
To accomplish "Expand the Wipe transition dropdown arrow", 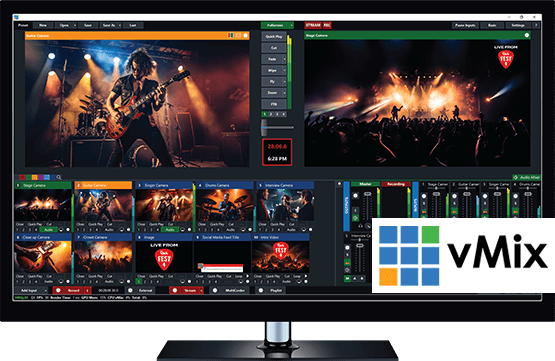I will tap(284, 70).
